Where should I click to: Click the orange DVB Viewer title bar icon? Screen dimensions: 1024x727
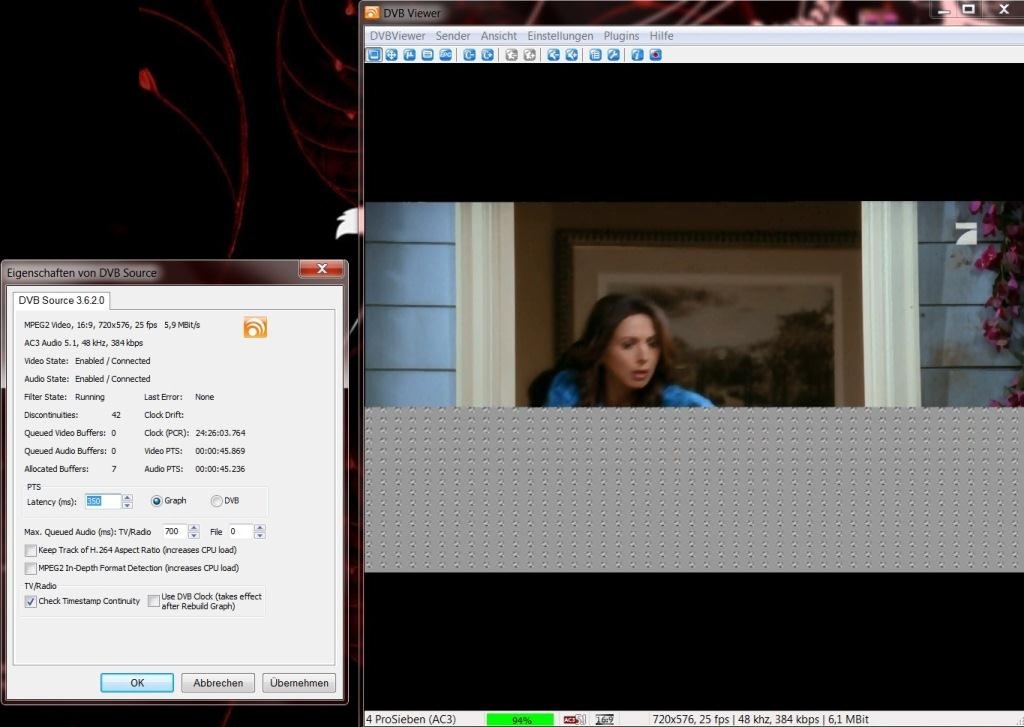coord(372,12)
